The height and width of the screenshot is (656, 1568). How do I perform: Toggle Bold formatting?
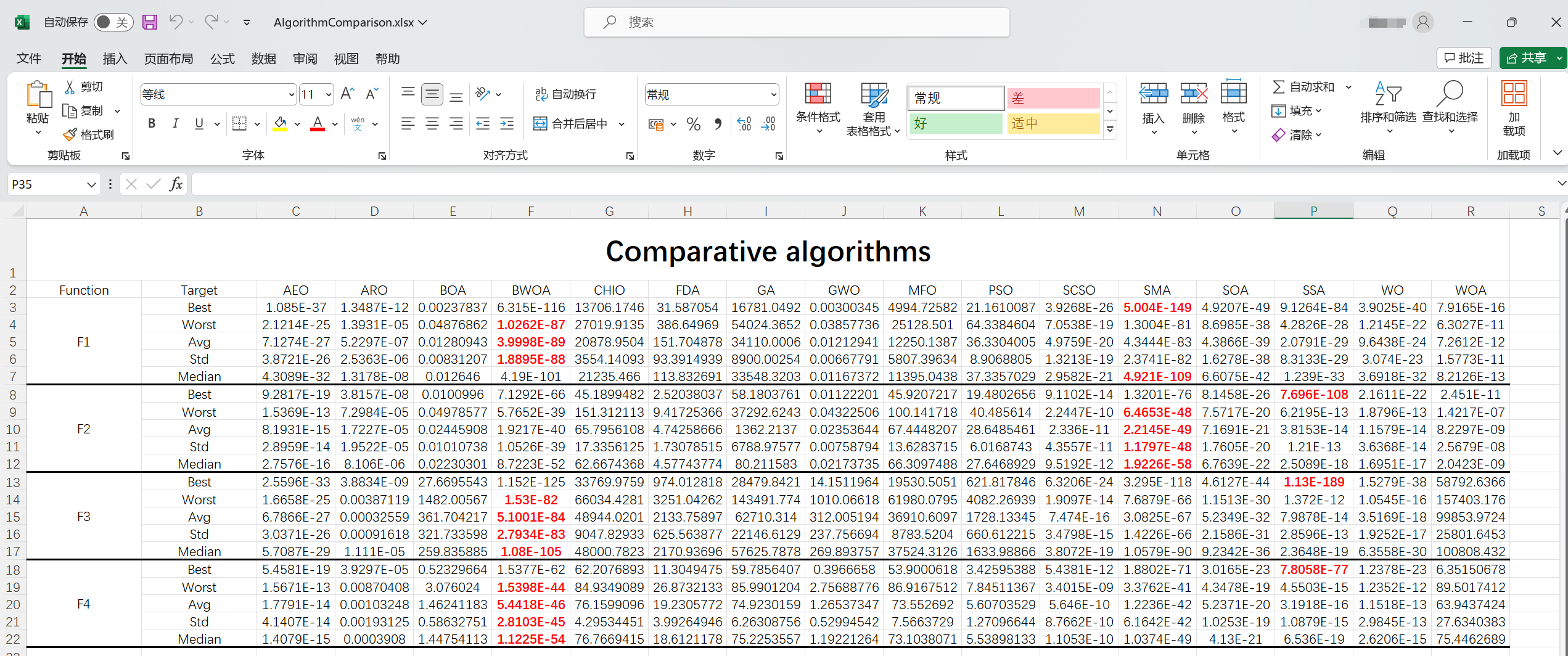tap(152, 124)
